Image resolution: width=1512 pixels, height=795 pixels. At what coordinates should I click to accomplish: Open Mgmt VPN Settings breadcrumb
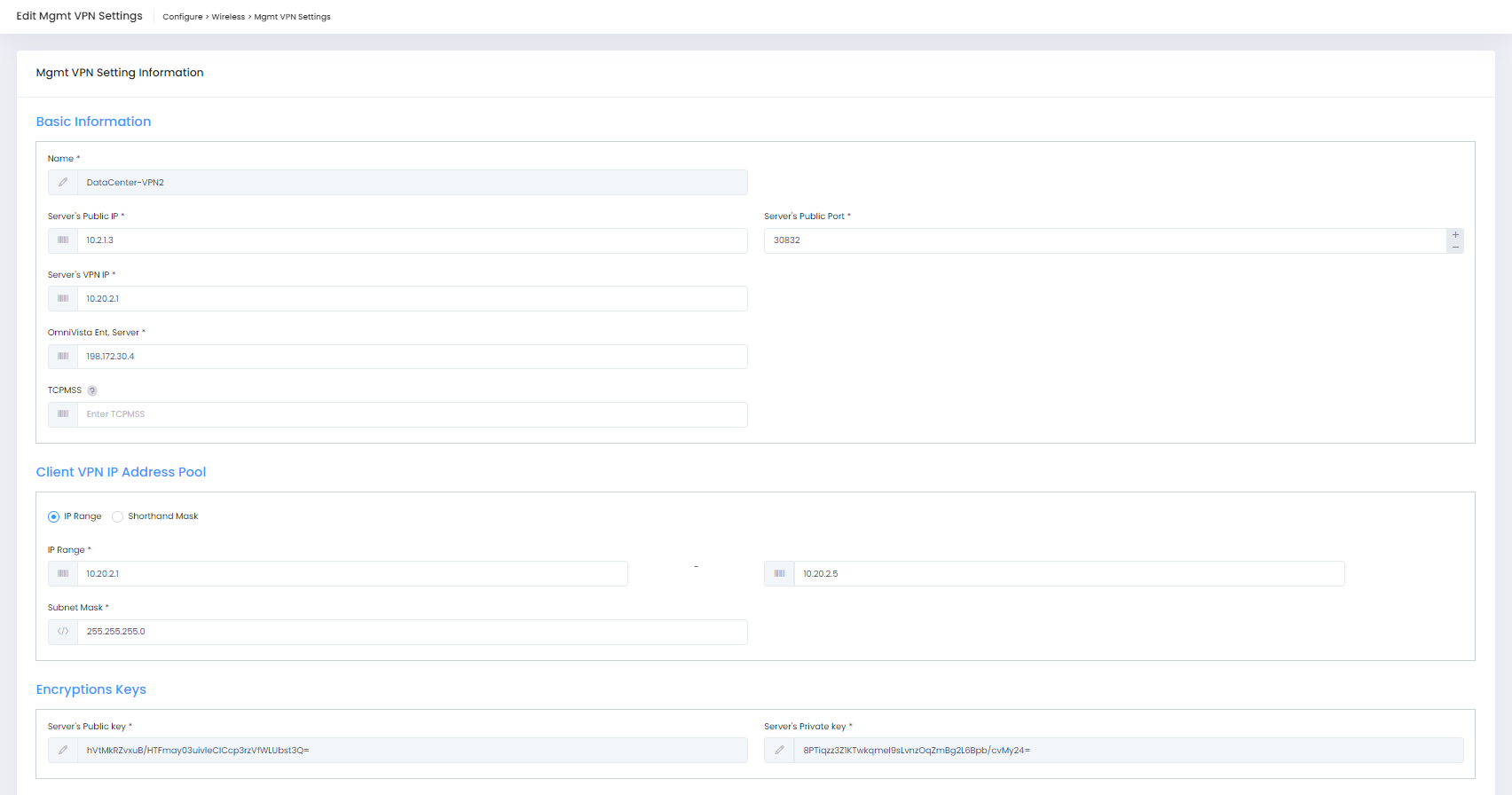[292, 17]
